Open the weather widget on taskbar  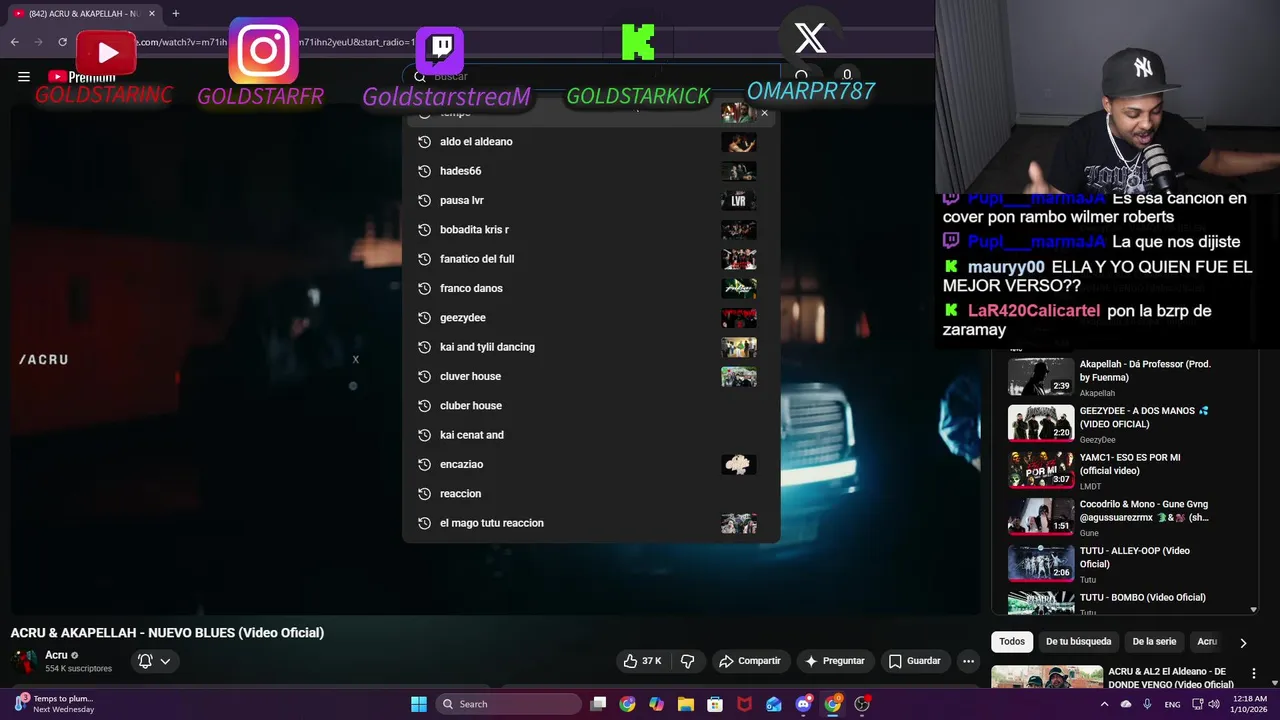point(55,704)
